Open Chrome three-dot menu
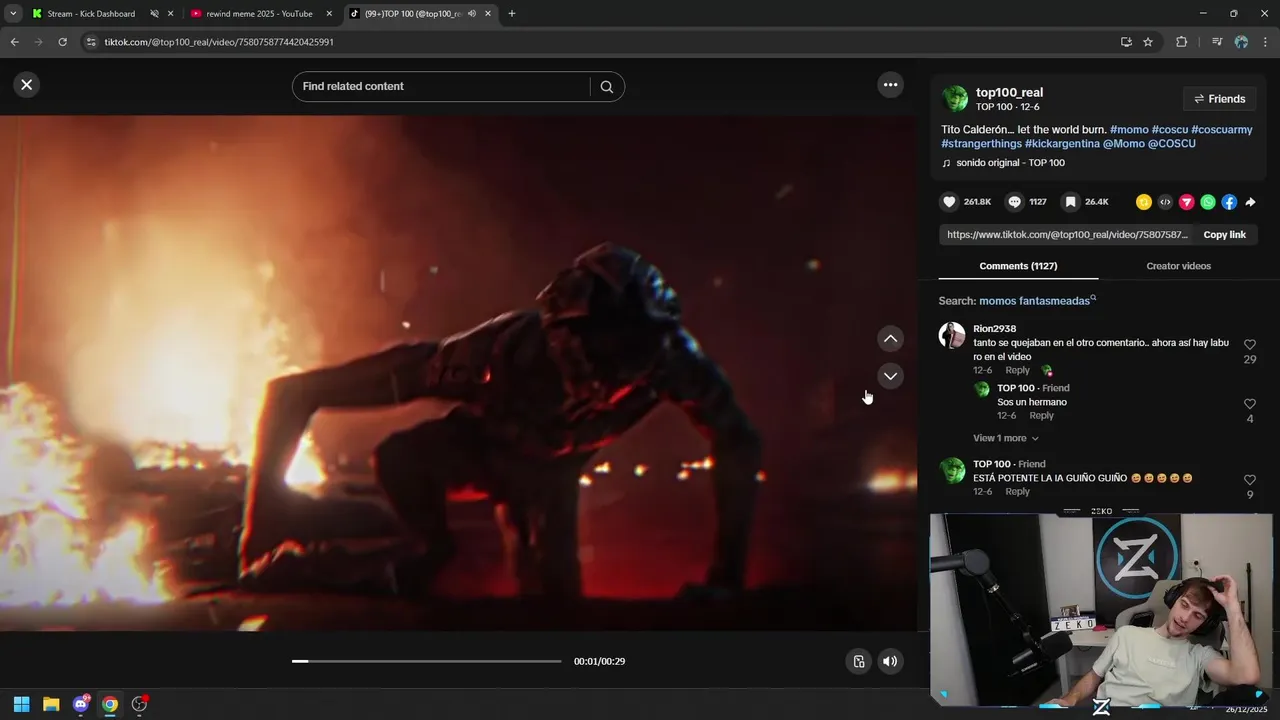Image resolution: width=1280 pixels, height=720 pixels. (x=1266, y=42)
